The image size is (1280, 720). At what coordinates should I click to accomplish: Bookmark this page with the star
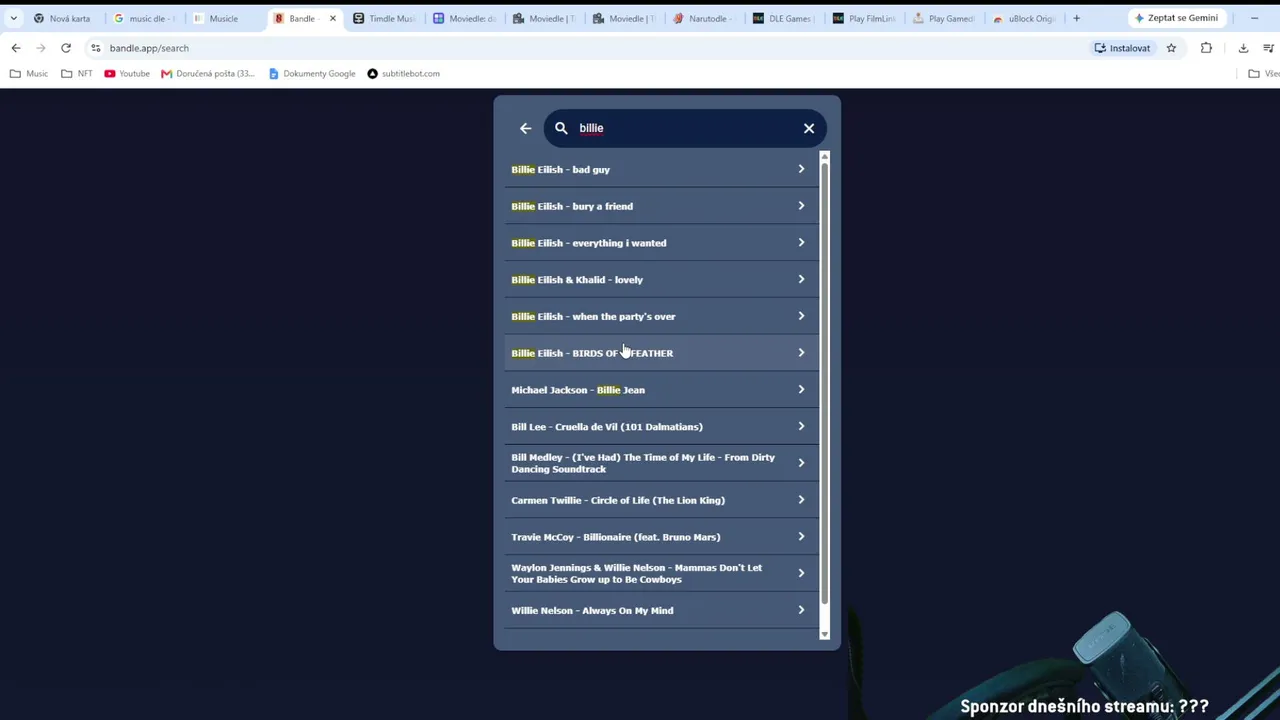[1171, 48]
